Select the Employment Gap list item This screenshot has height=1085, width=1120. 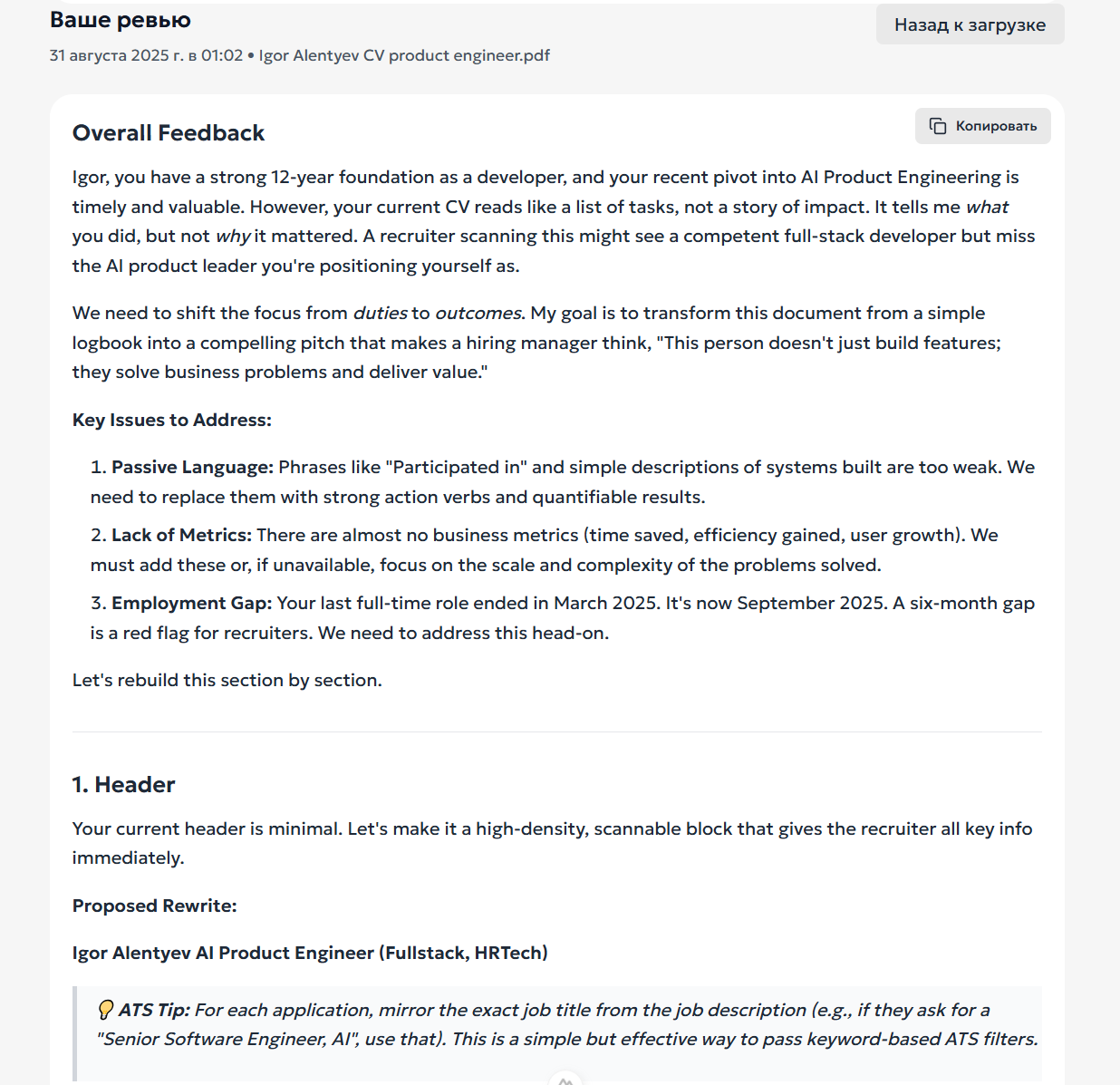pos(562,618)
